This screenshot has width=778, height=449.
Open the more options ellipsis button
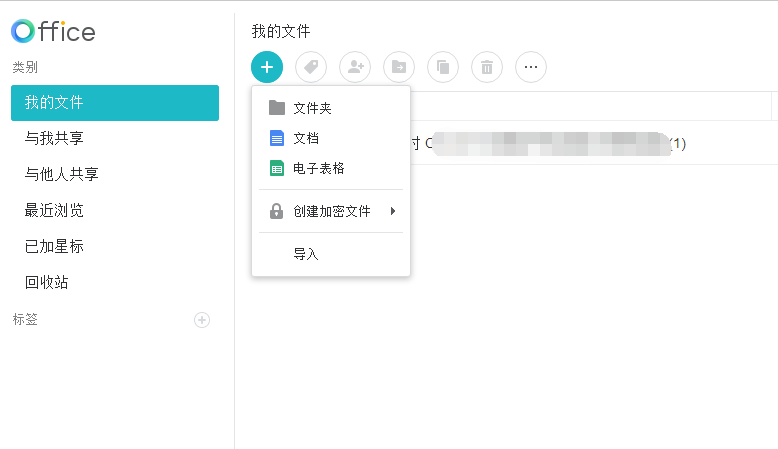coord(531,67)
